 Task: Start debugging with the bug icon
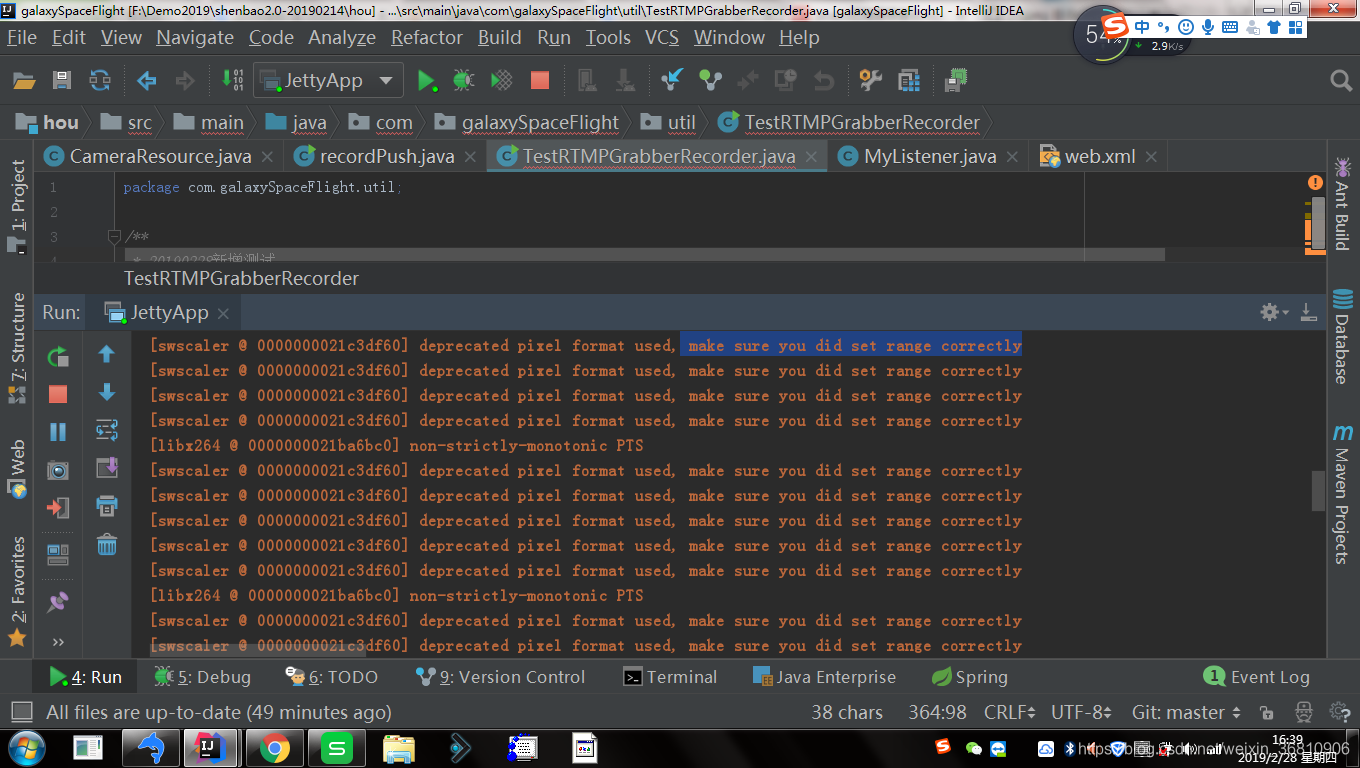point(463,80)
